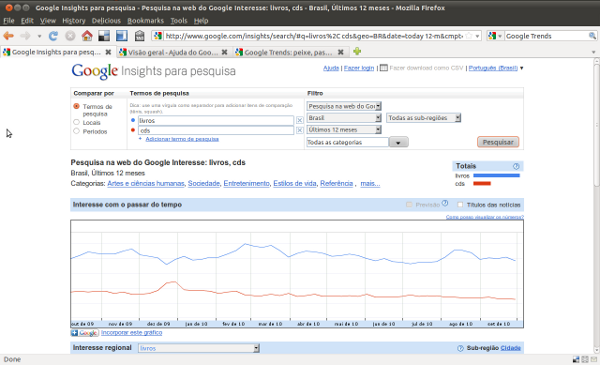Click the Google gadget icon below chart
600x365 pixels.
[x=85, y=333]
